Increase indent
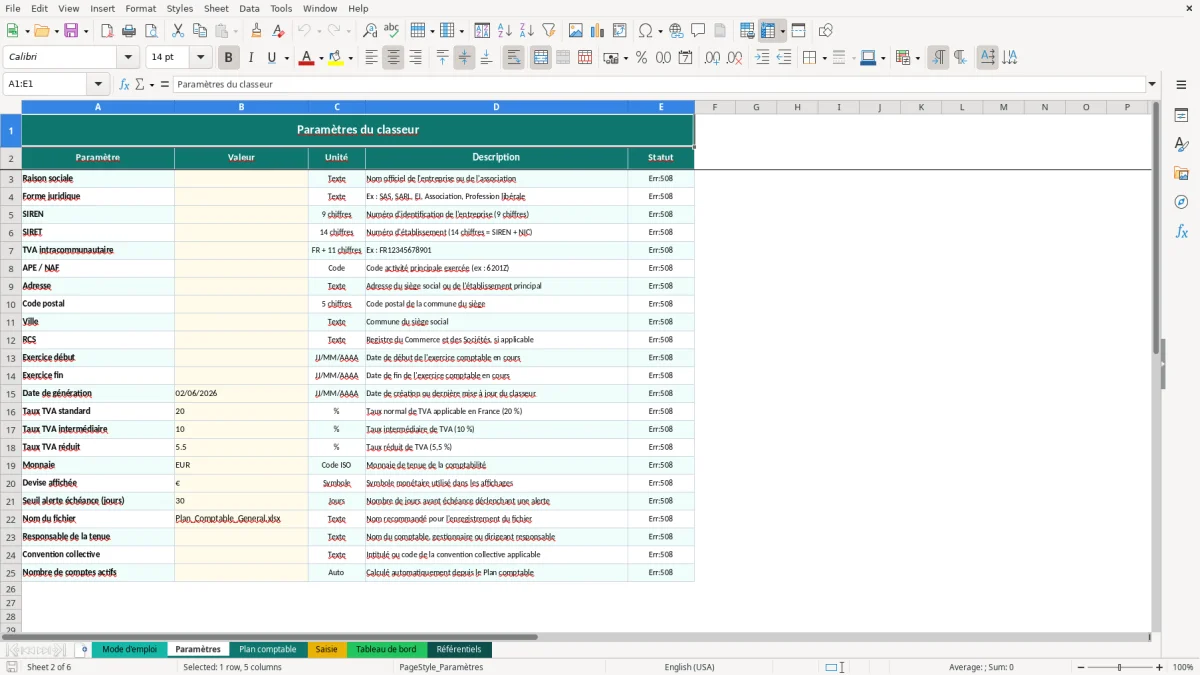The height and width of the screenshot is (675, 1200). [762, 58]
